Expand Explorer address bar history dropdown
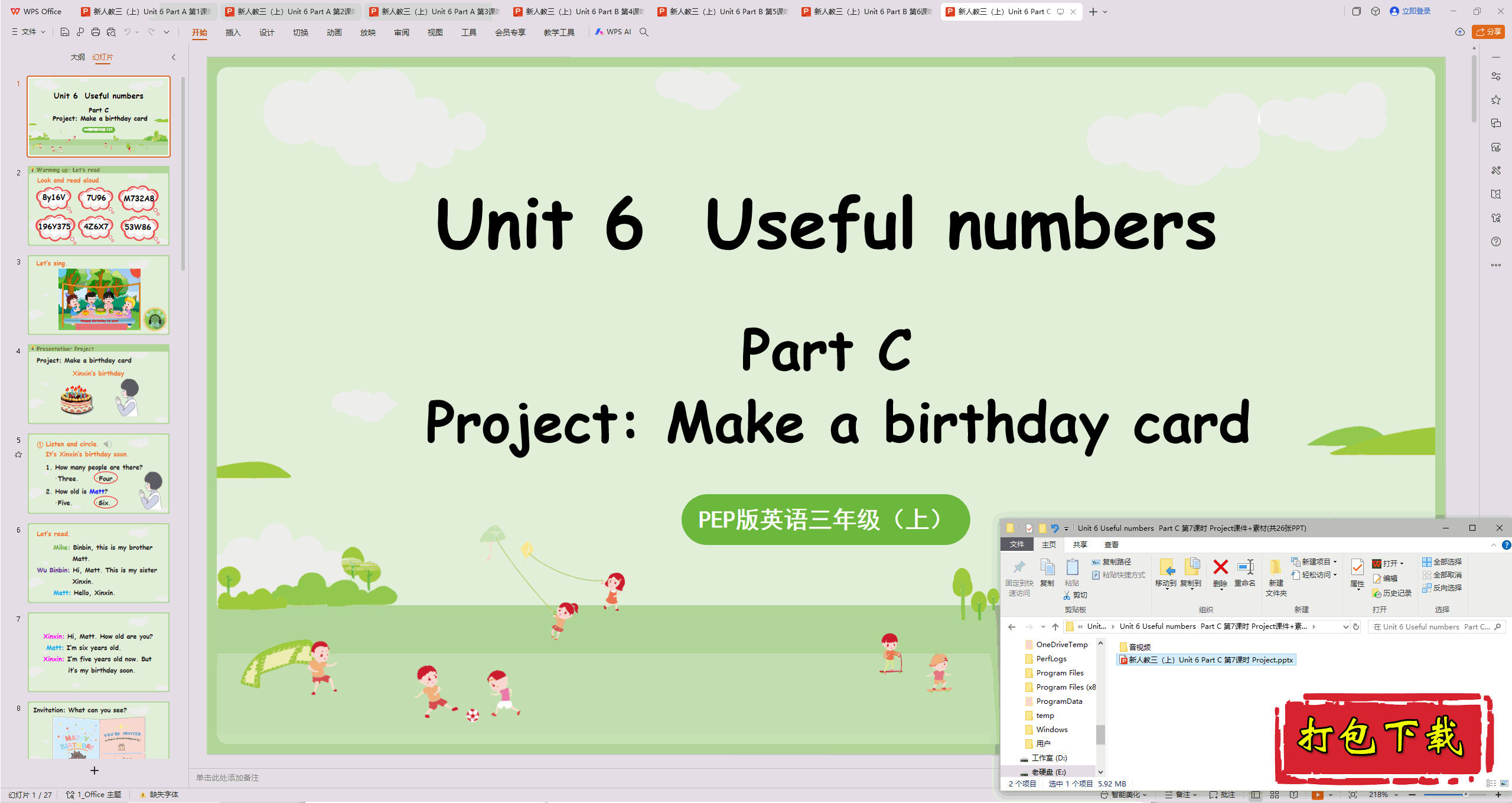Image resolution: width=1512 pixels, height=803 pixels. [x=1346, y=627]
